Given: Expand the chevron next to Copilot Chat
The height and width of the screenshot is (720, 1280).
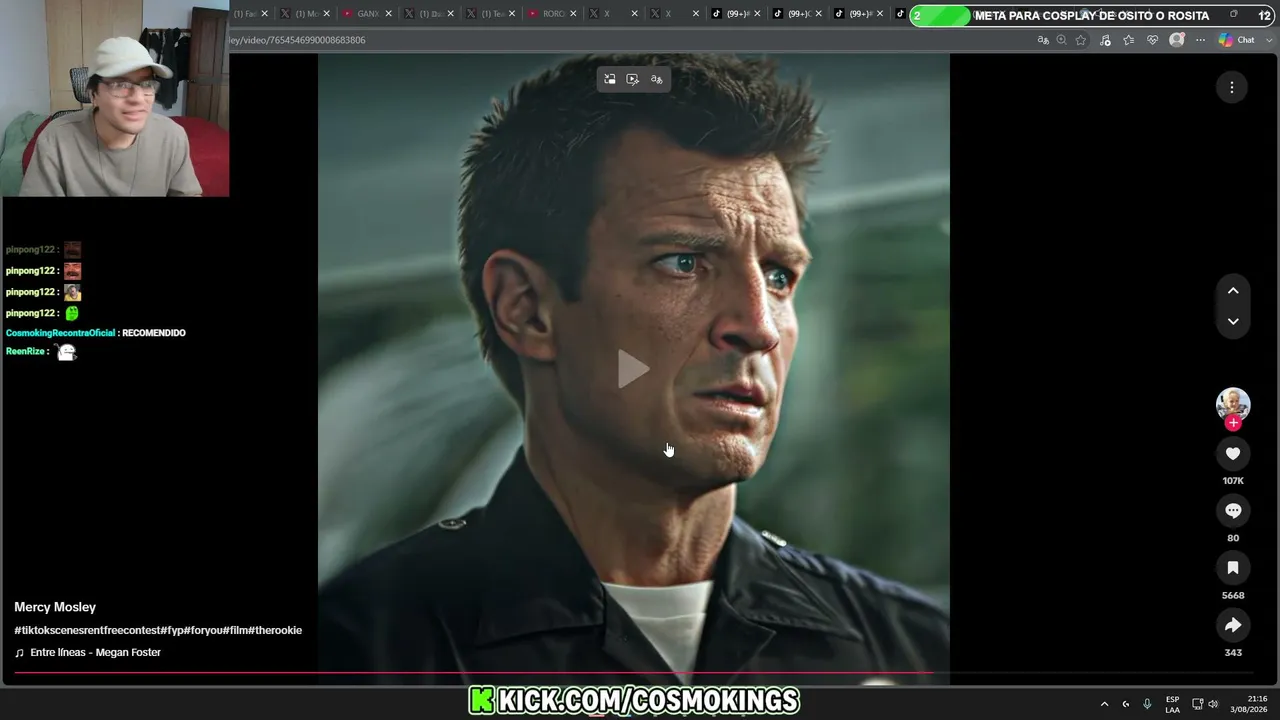Looking at the screenshot, I should (x=1268, y=40).
